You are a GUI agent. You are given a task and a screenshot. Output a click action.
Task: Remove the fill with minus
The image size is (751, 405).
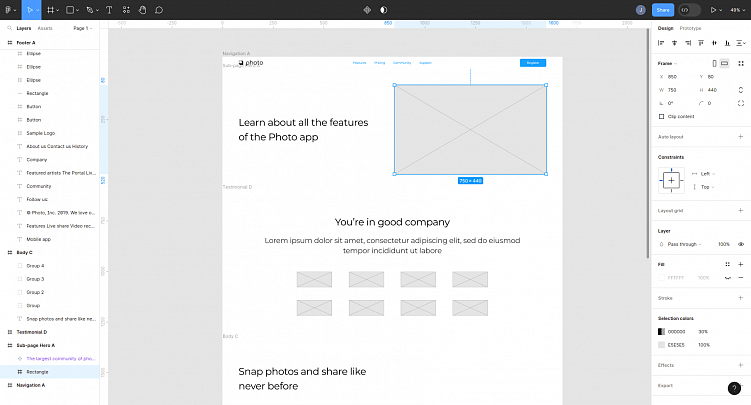point(740,278)
